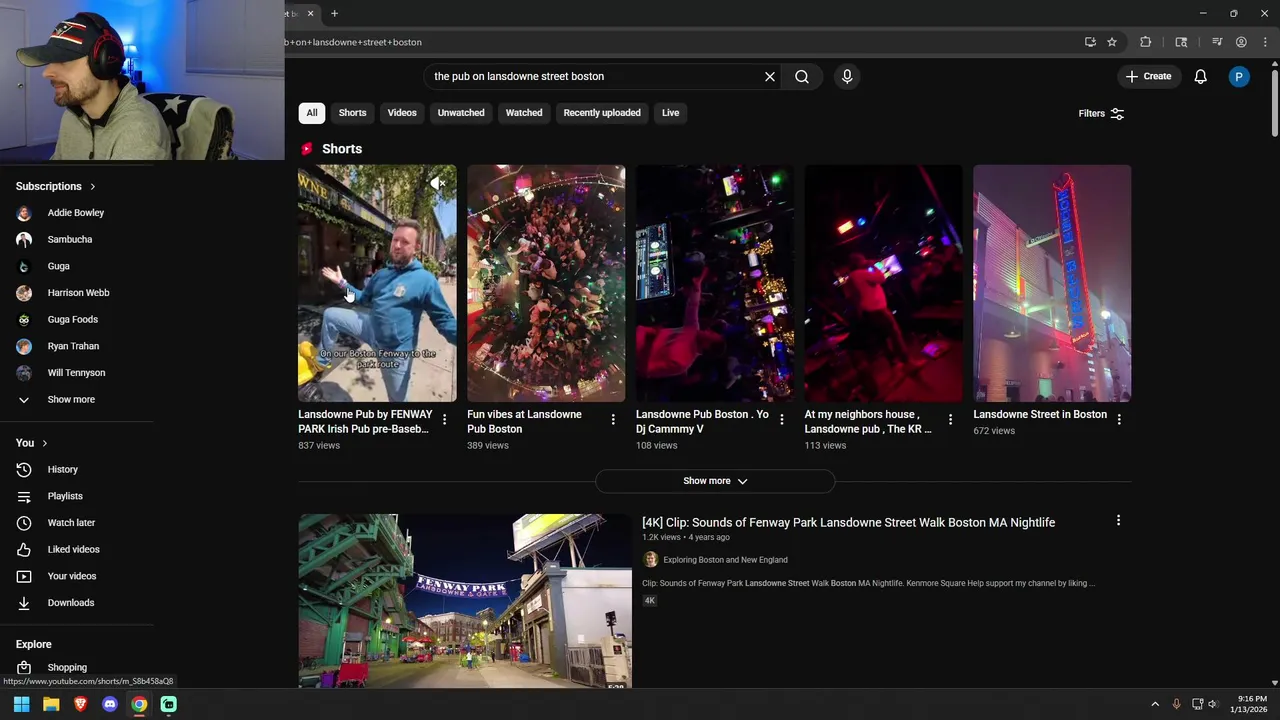Select the Live filter chip
Viewport: 1280px width, 720px height.
(x=670, y=113)
